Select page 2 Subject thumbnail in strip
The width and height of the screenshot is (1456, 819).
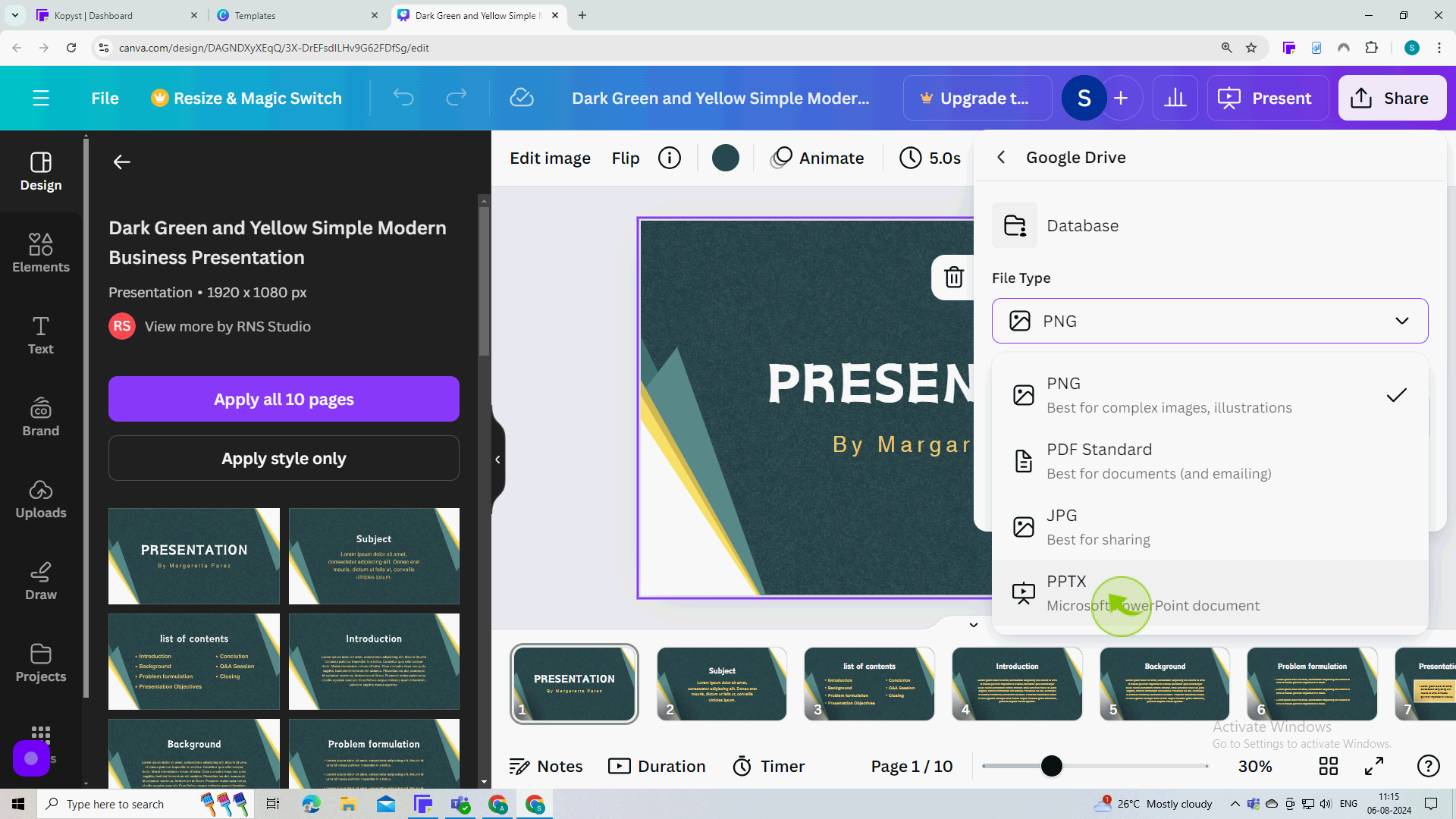click(721, 683)
